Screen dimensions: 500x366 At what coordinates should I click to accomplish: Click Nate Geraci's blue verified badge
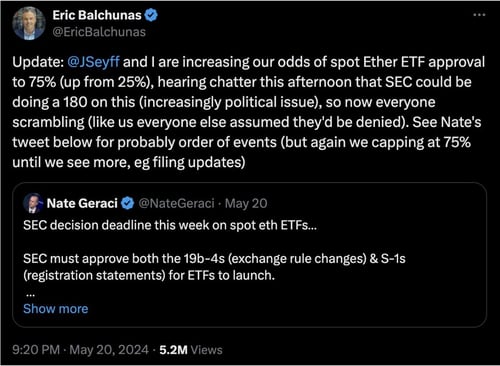tap(127, 203)
